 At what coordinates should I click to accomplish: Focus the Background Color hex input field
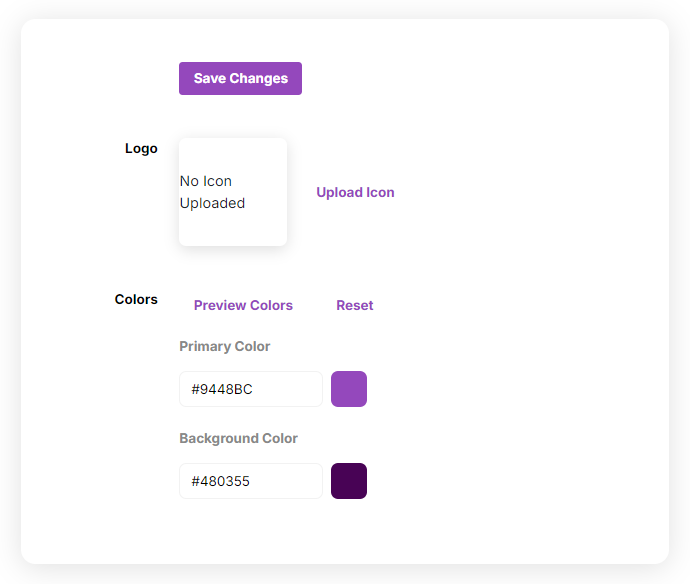[251, 481]
